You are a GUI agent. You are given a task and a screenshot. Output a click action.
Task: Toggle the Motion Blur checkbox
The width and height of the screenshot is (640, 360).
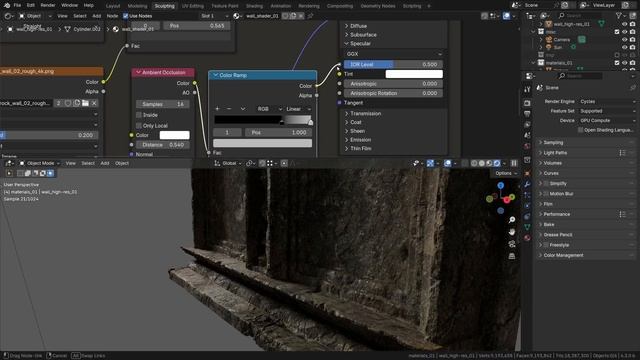pos(546,194)
